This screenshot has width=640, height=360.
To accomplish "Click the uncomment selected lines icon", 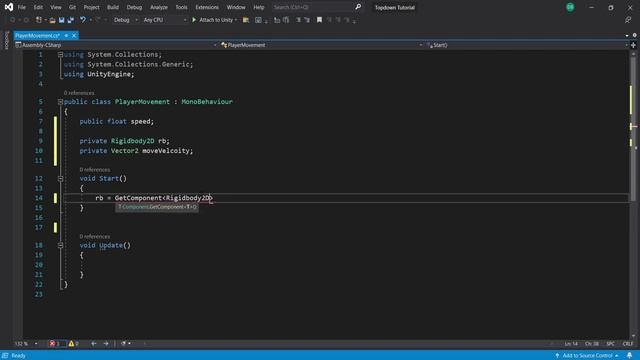I will pos(286,20).
